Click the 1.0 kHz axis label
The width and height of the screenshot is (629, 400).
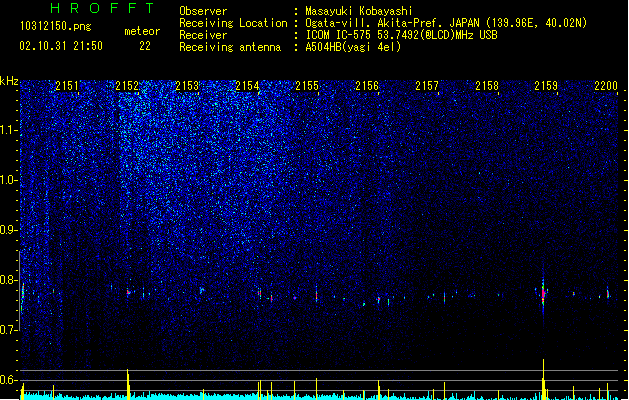click(9, 180)
